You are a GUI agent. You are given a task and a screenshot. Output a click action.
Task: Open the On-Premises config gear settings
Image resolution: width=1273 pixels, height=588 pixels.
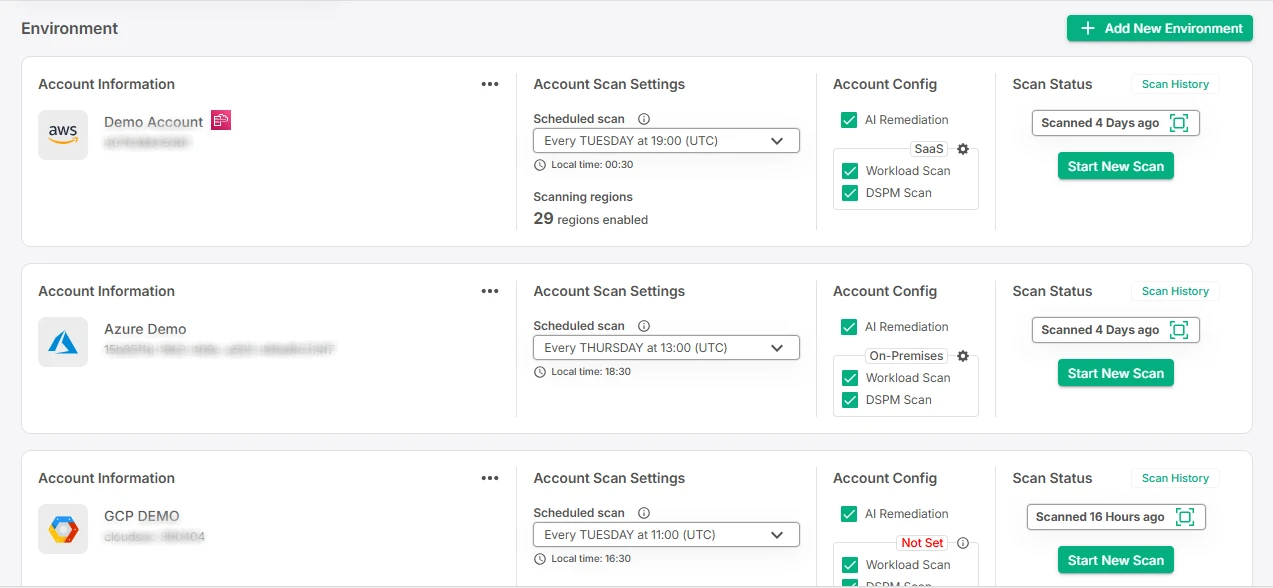point(963,356)
